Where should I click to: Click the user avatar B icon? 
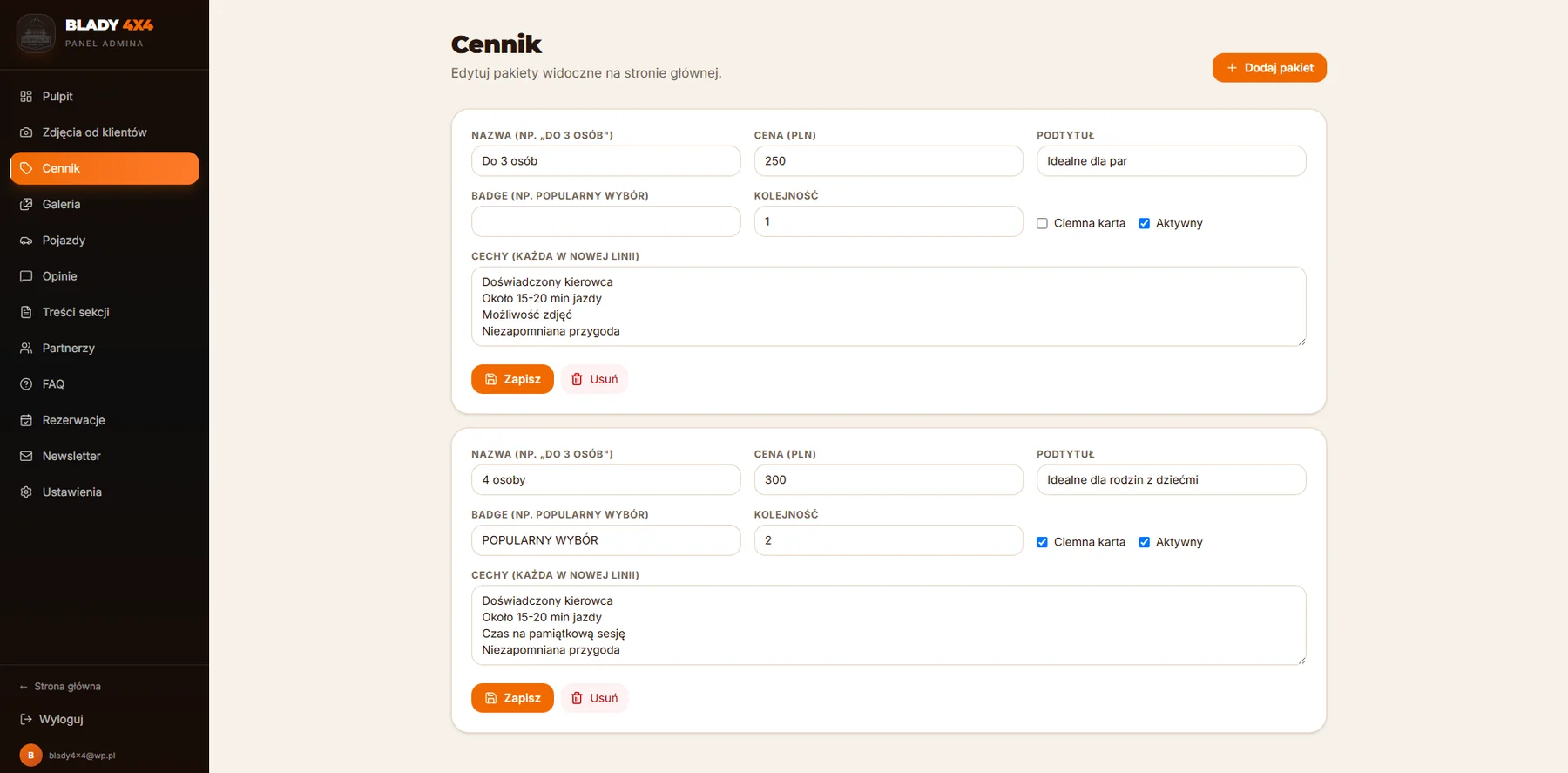click(31, 756)
